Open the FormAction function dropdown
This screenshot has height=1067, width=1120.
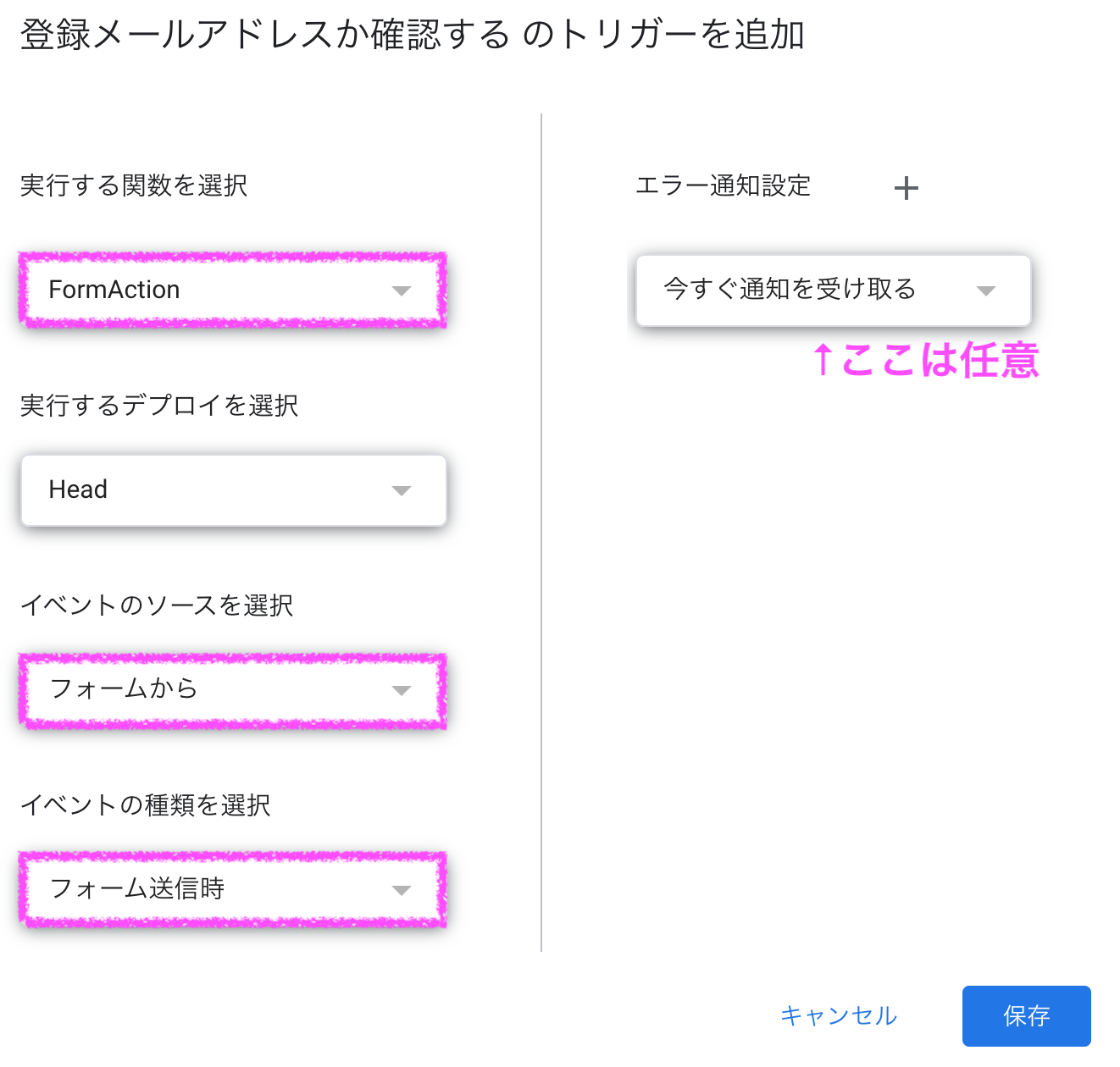coord(212,290)
